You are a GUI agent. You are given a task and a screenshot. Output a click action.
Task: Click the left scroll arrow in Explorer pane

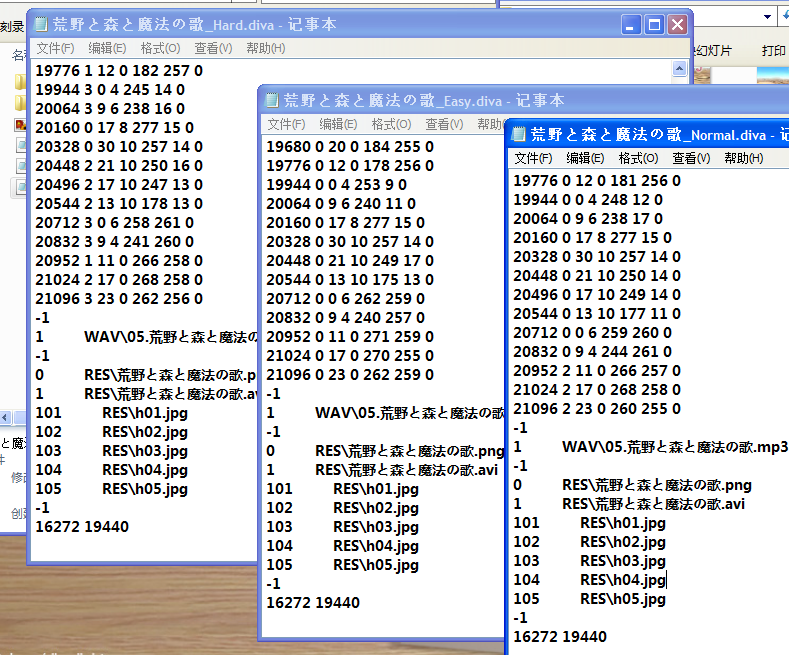5,417
